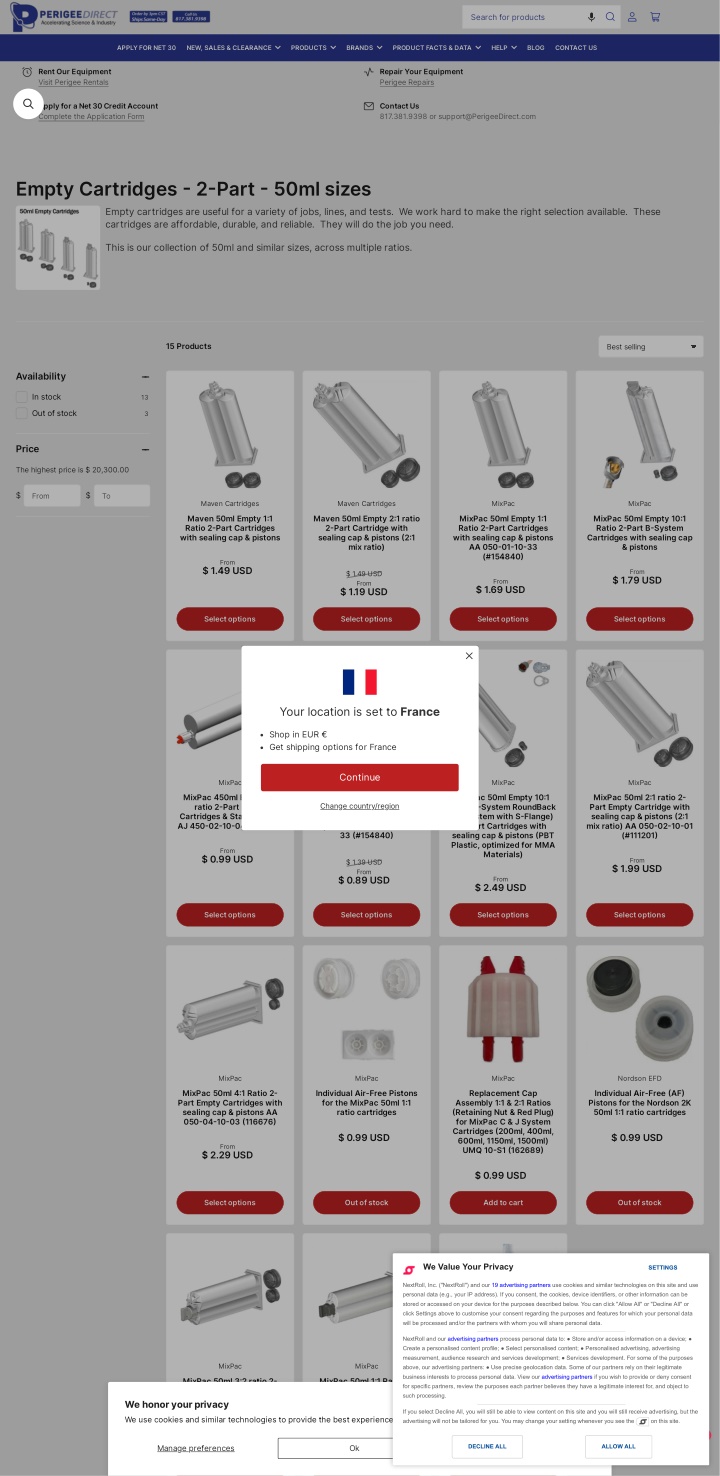
Task: Open the user account icon
Action: pos(632,17)
